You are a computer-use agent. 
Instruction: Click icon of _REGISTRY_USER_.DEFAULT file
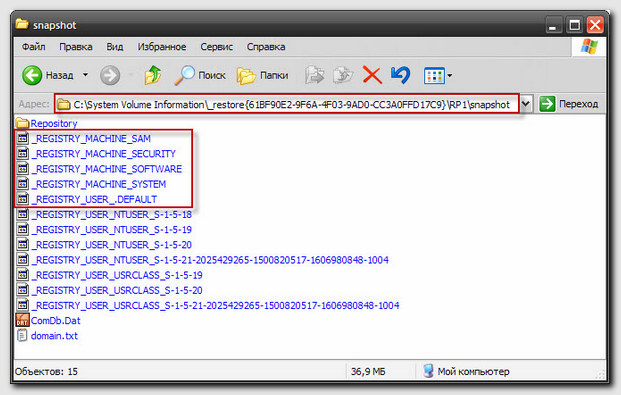coord(23,199)
